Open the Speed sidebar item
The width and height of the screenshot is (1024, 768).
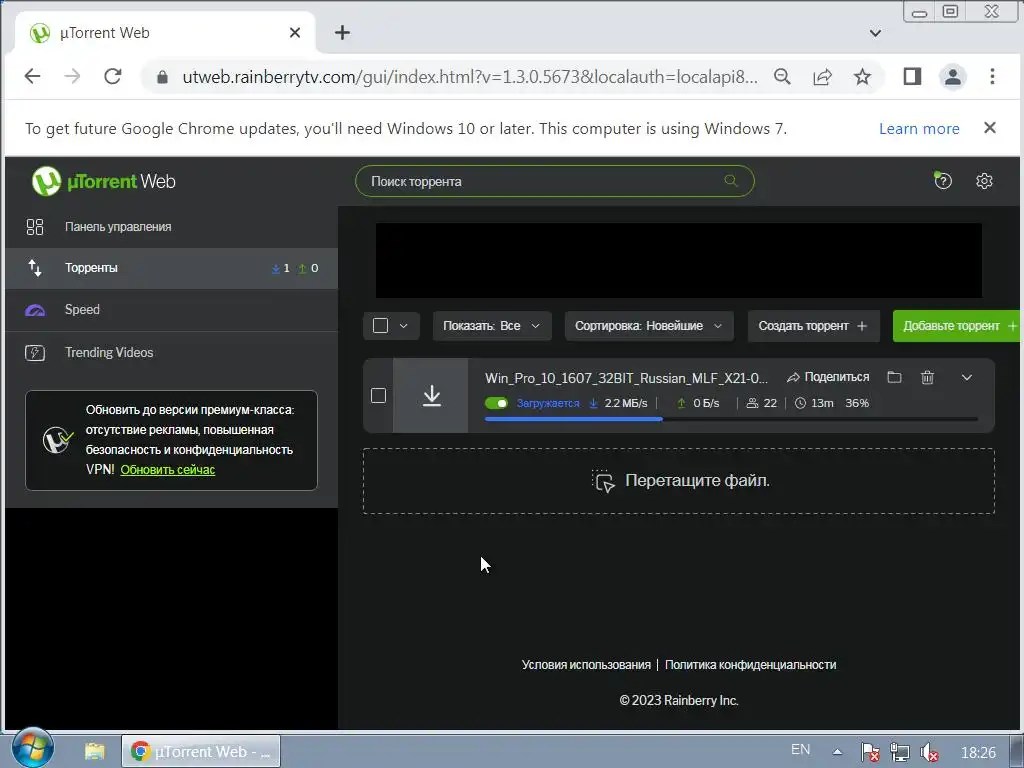pyautogui.click(x=171, y=310)
